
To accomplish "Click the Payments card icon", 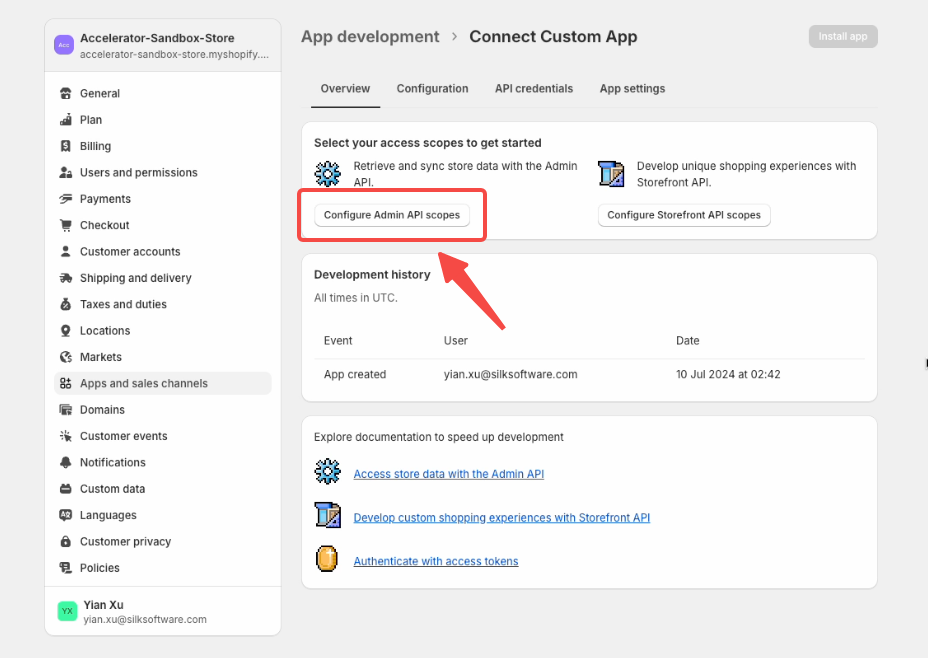I will coord(66,199).
